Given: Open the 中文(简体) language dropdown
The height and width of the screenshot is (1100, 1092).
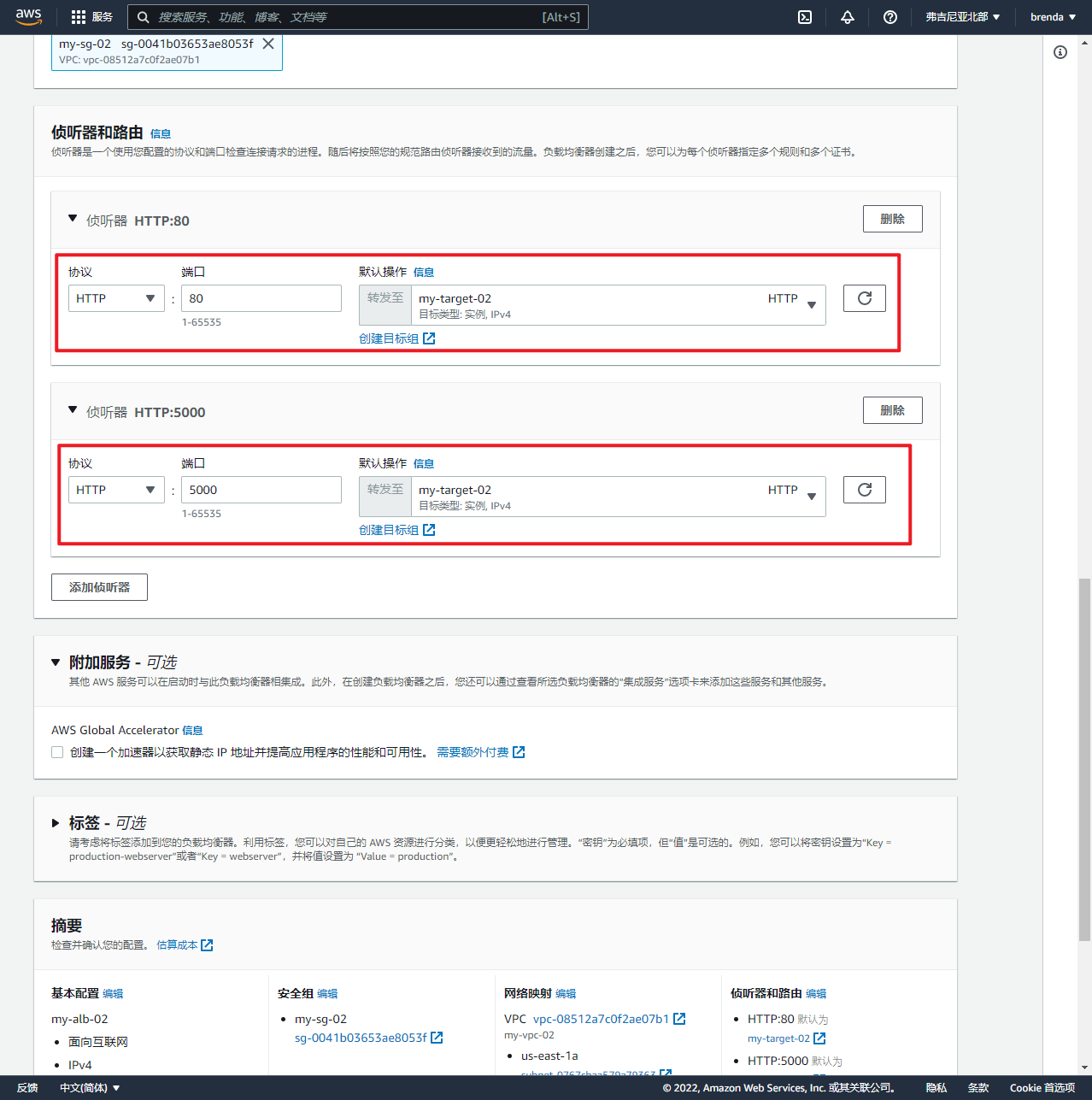Looking at the screenshot, I should coord(90,1088).
